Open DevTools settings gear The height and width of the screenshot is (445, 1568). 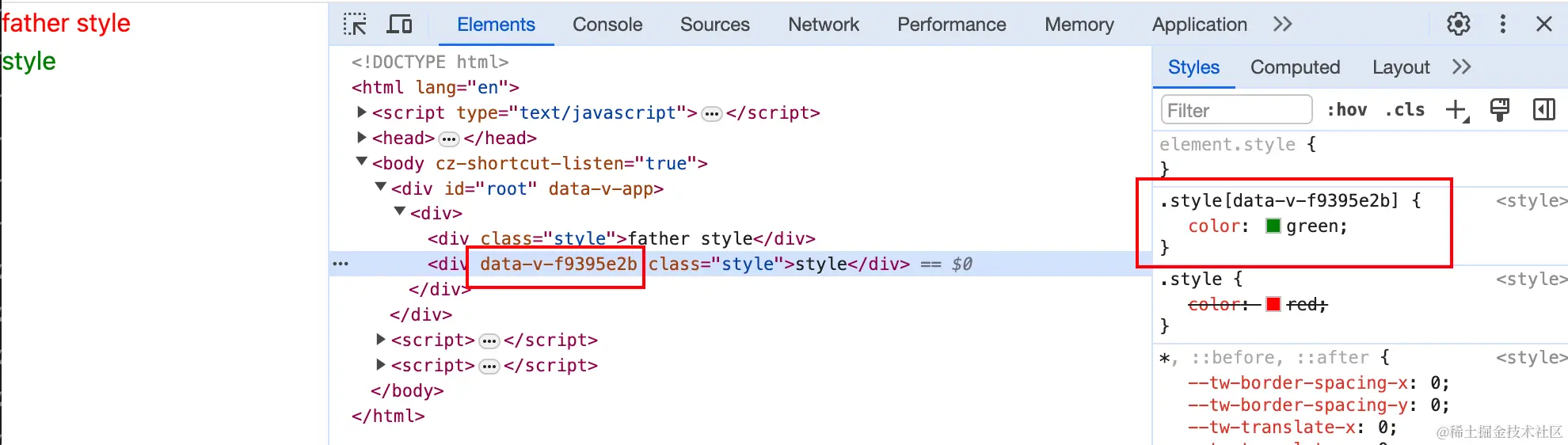click(x=1459, y=24)
